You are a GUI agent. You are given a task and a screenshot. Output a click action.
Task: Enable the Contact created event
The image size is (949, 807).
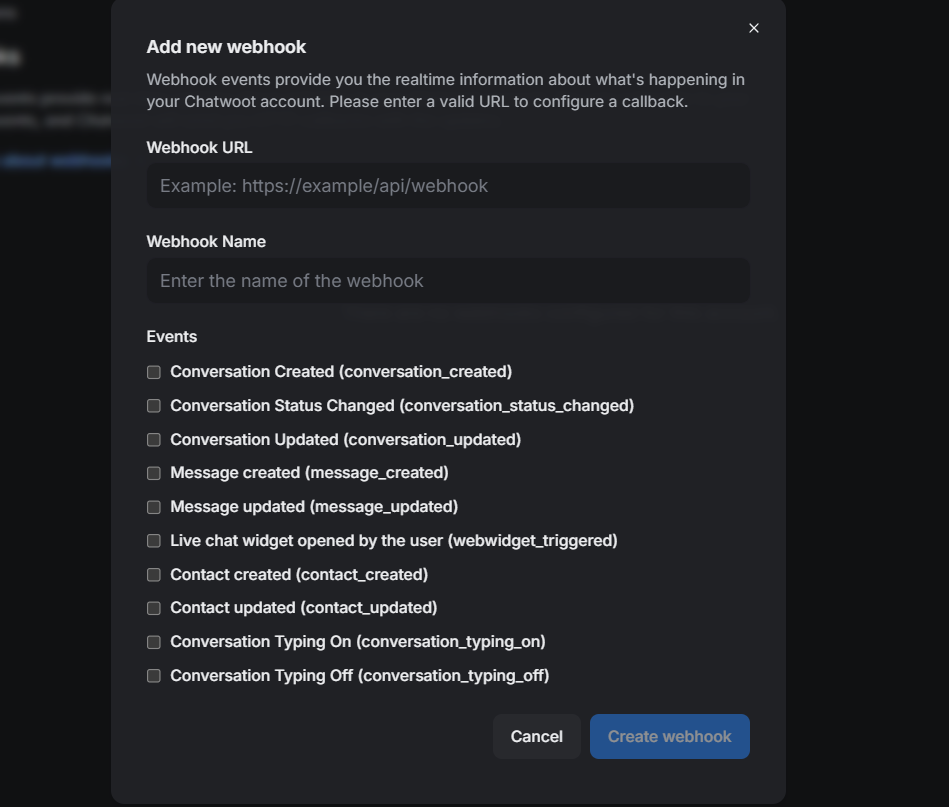tap(154, 575)
